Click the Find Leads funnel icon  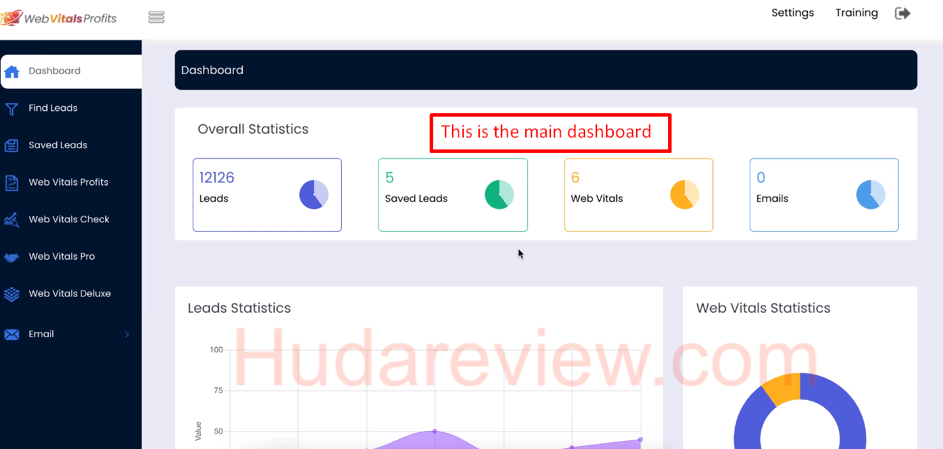click(x=11, y=109)
